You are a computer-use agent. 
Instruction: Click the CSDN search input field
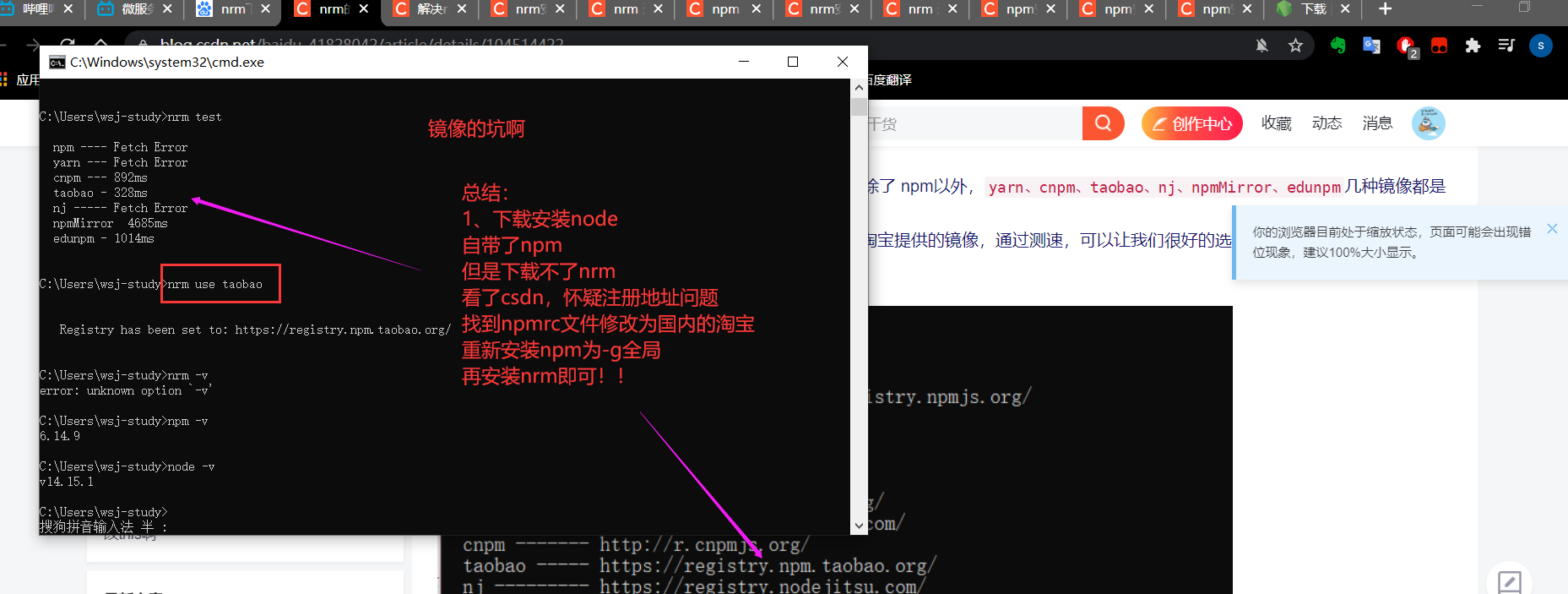(x=974, y=123)
